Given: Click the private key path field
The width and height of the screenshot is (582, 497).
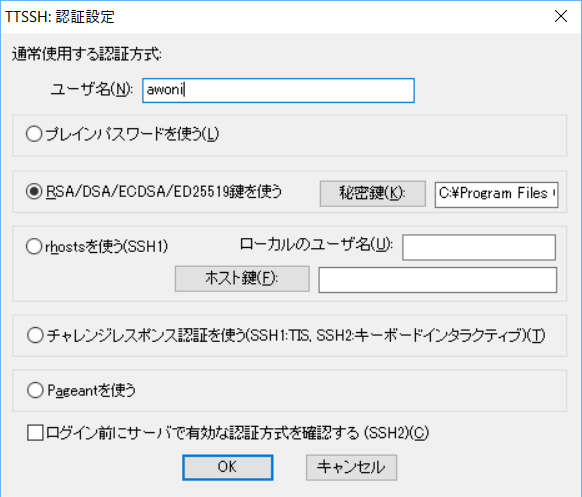Looking at the screenshot, I should point(497,194).
